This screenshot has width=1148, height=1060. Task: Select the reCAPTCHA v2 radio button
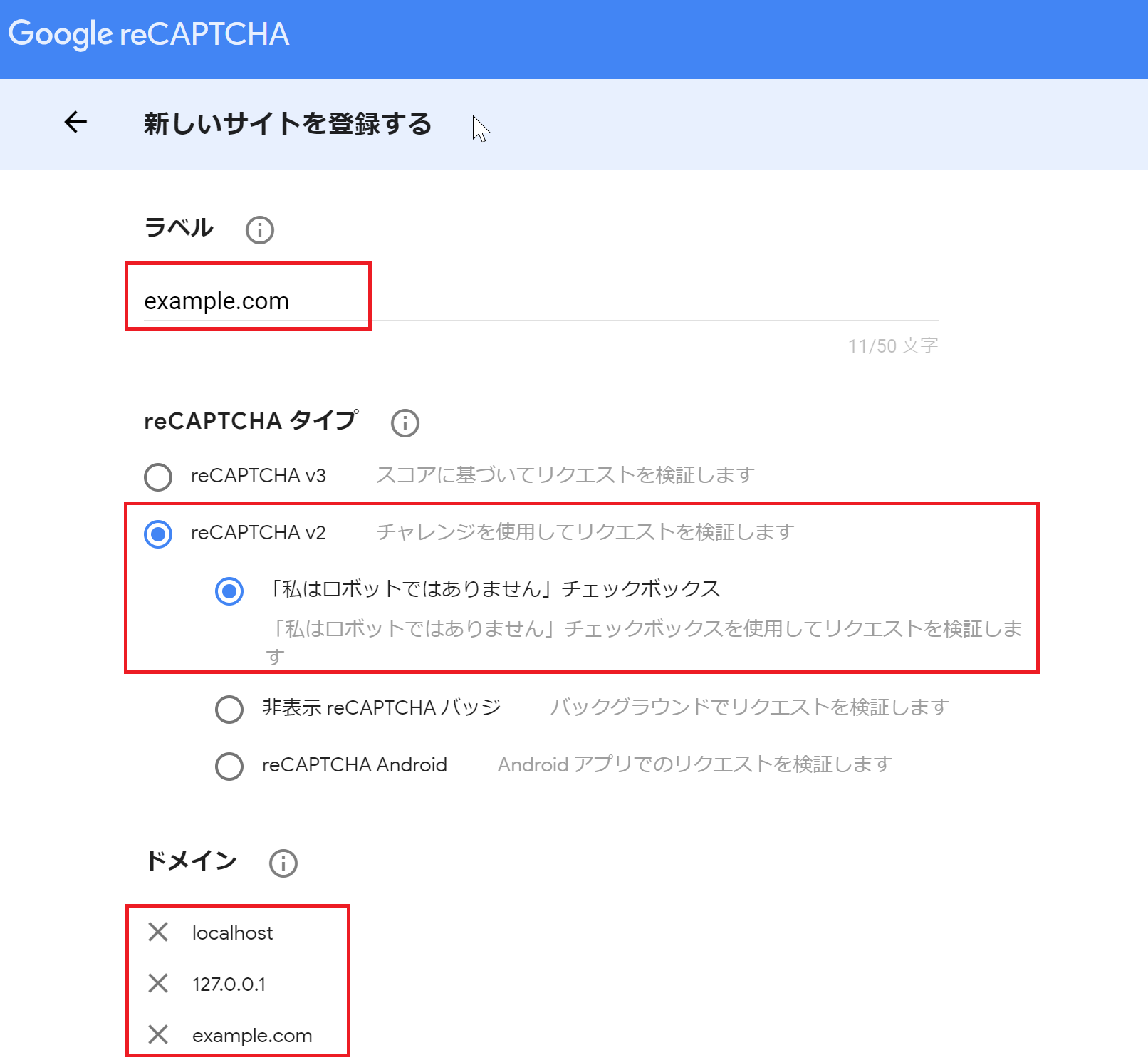tap(158, 534)
